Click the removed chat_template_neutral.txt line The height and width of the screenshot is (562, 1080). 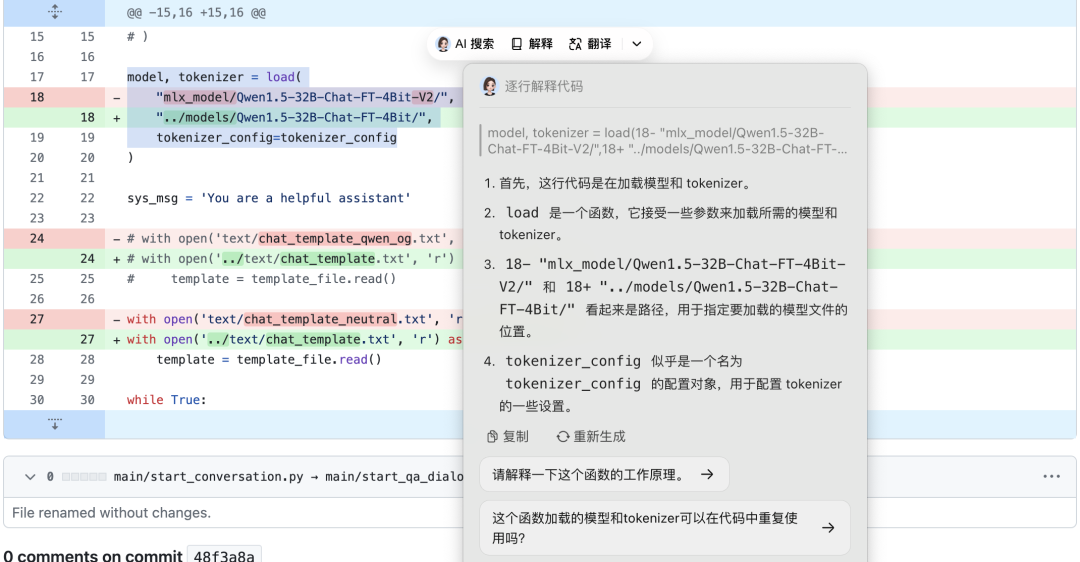point(294,320)
